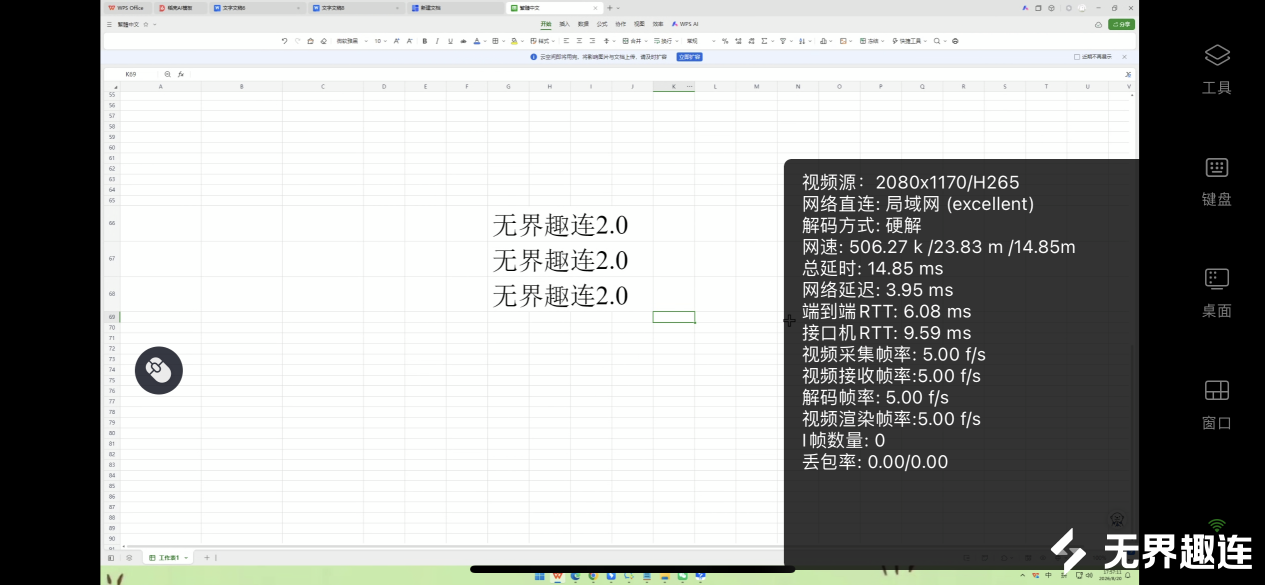
Task: Click the blue 立即扩容 button
Action: [689, 57]
